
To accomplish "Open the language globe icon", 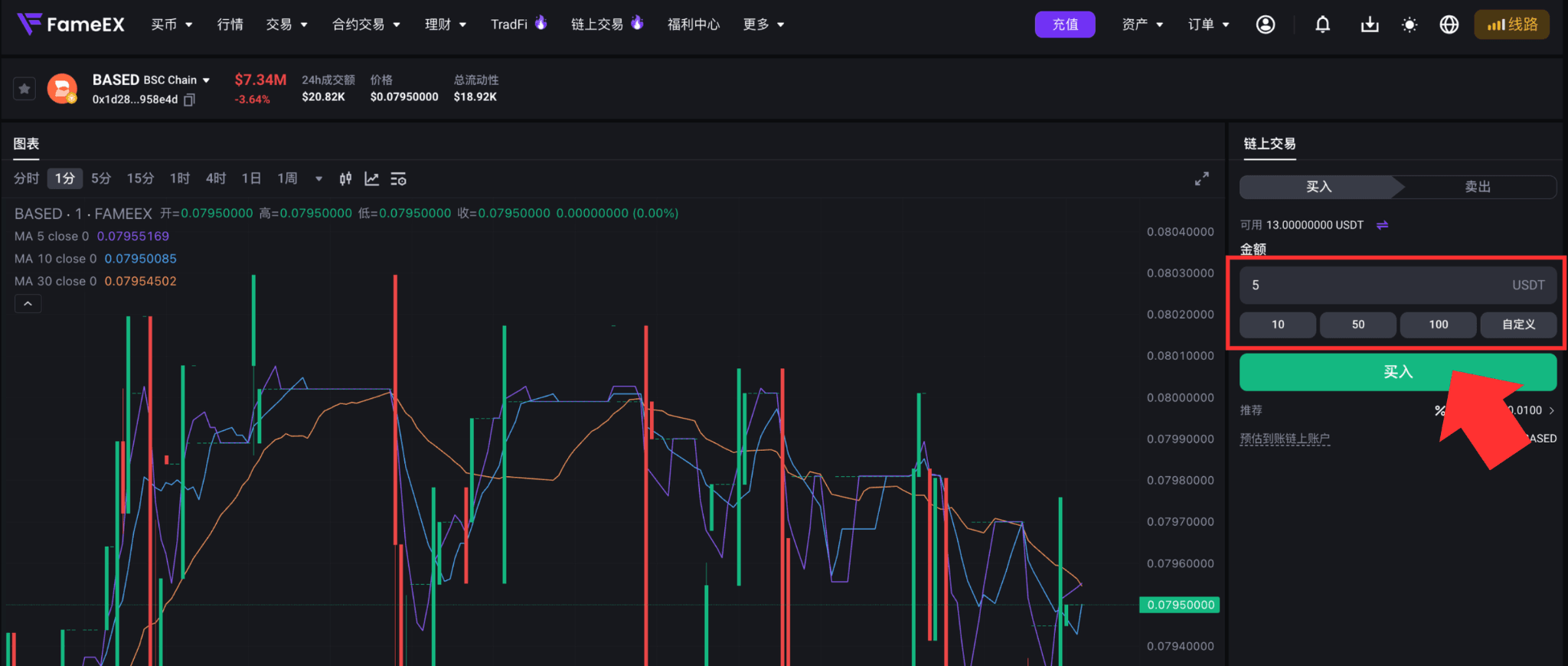I will point(1449,24).
